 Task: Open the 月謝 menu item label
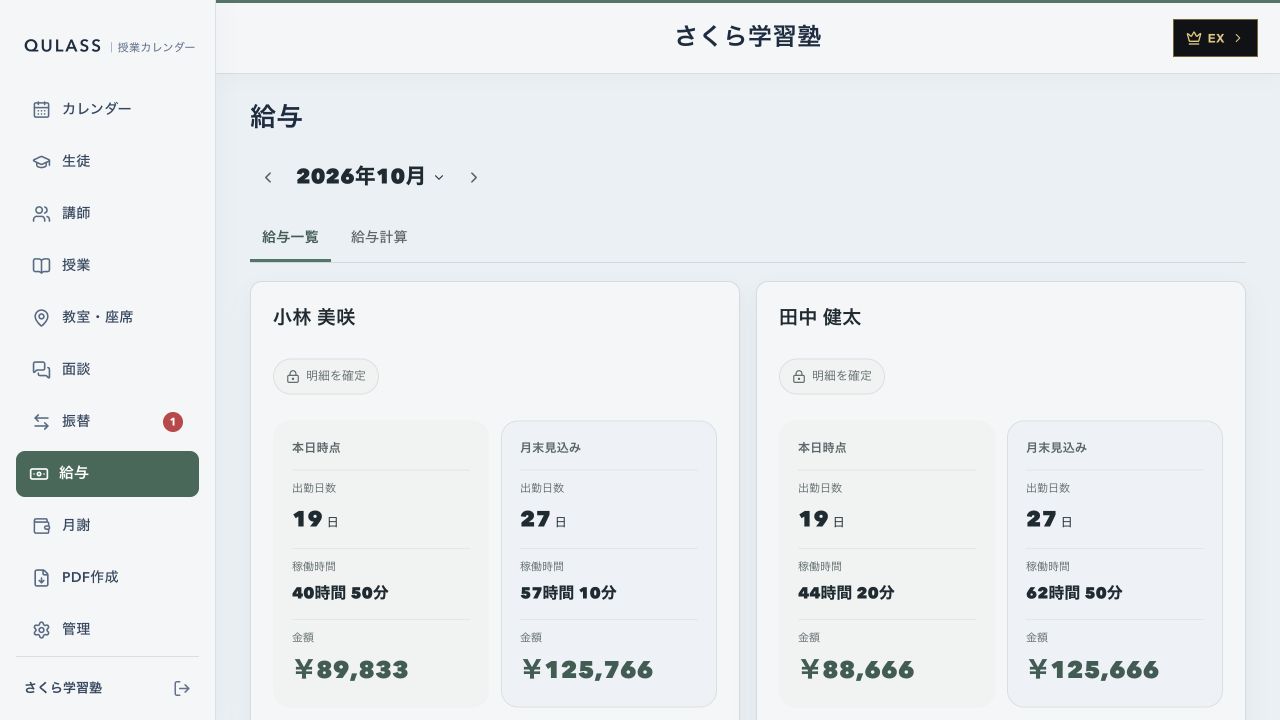coord(76,525)
